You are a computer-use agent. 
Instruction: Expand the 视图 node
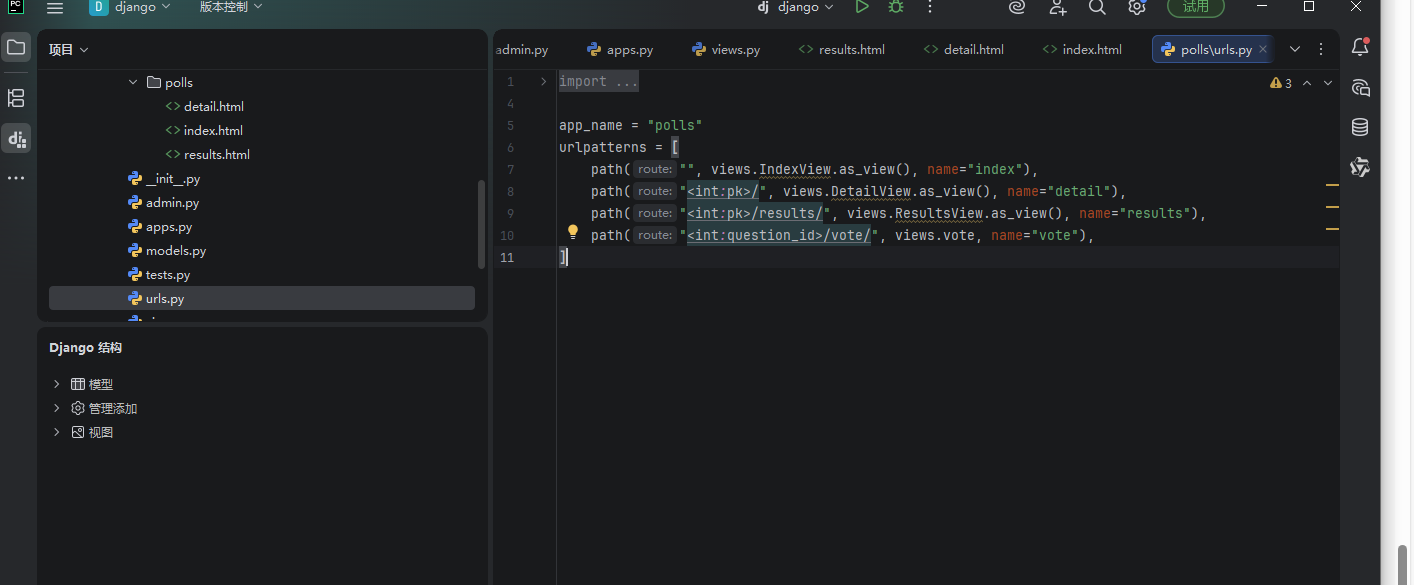pyautogui.click(x=57, y=432)
